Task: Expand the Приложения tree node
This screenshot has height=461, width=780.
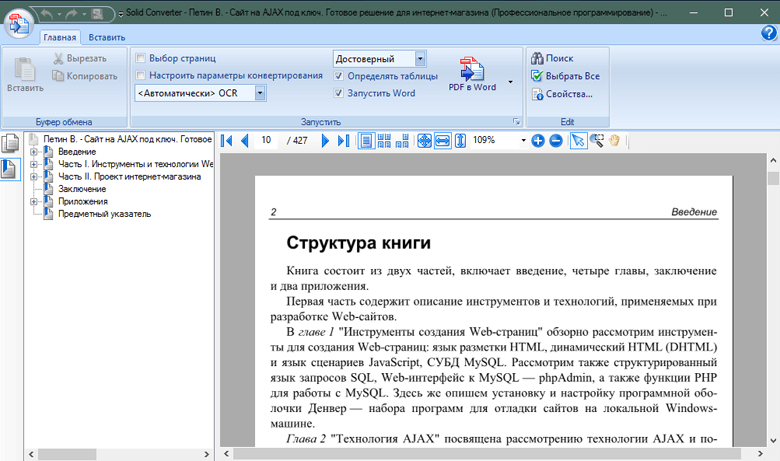Action: click(34, 201)
